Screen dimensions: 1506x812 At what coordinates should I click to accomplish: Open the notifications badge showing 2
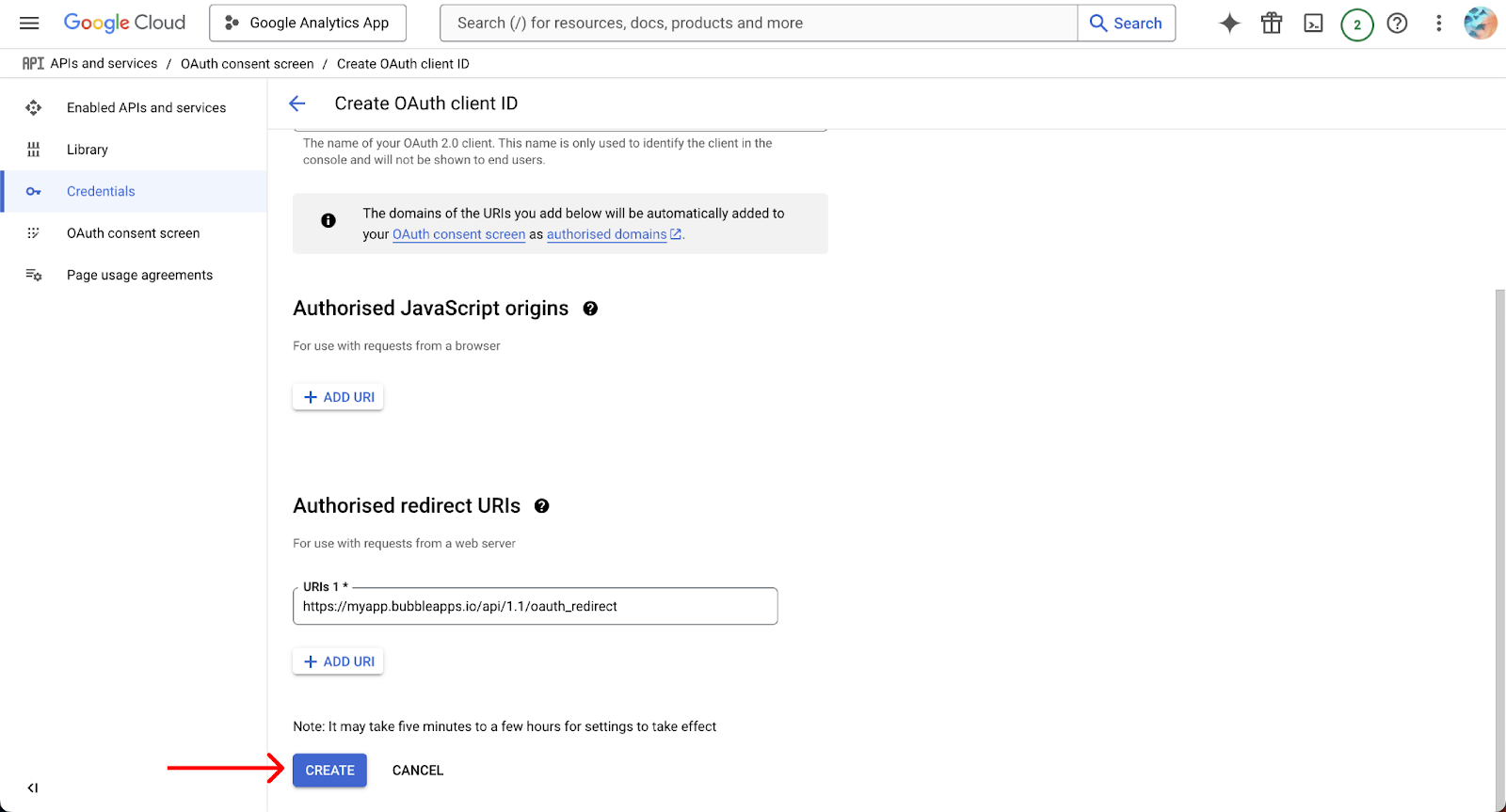[1356, 24]
